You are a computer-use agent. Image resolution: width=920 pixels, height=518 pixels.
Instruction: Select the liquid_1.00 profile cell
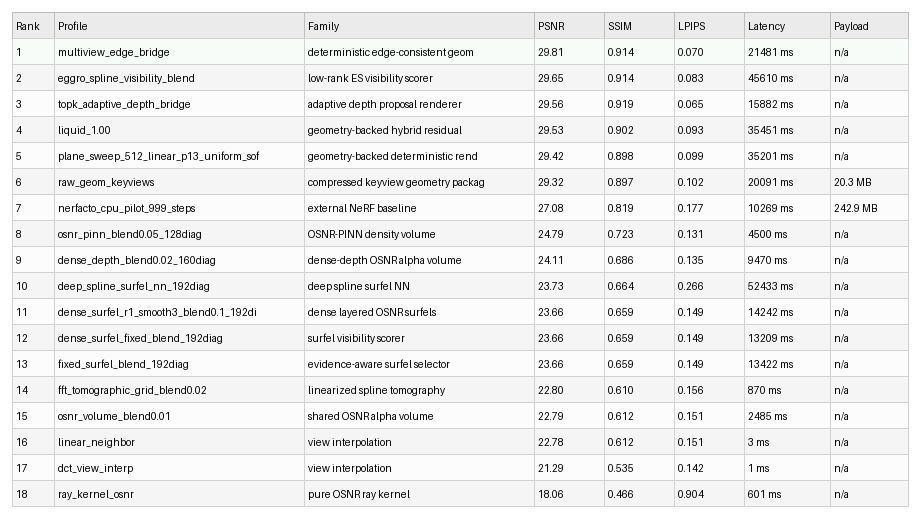coord(180,130)
